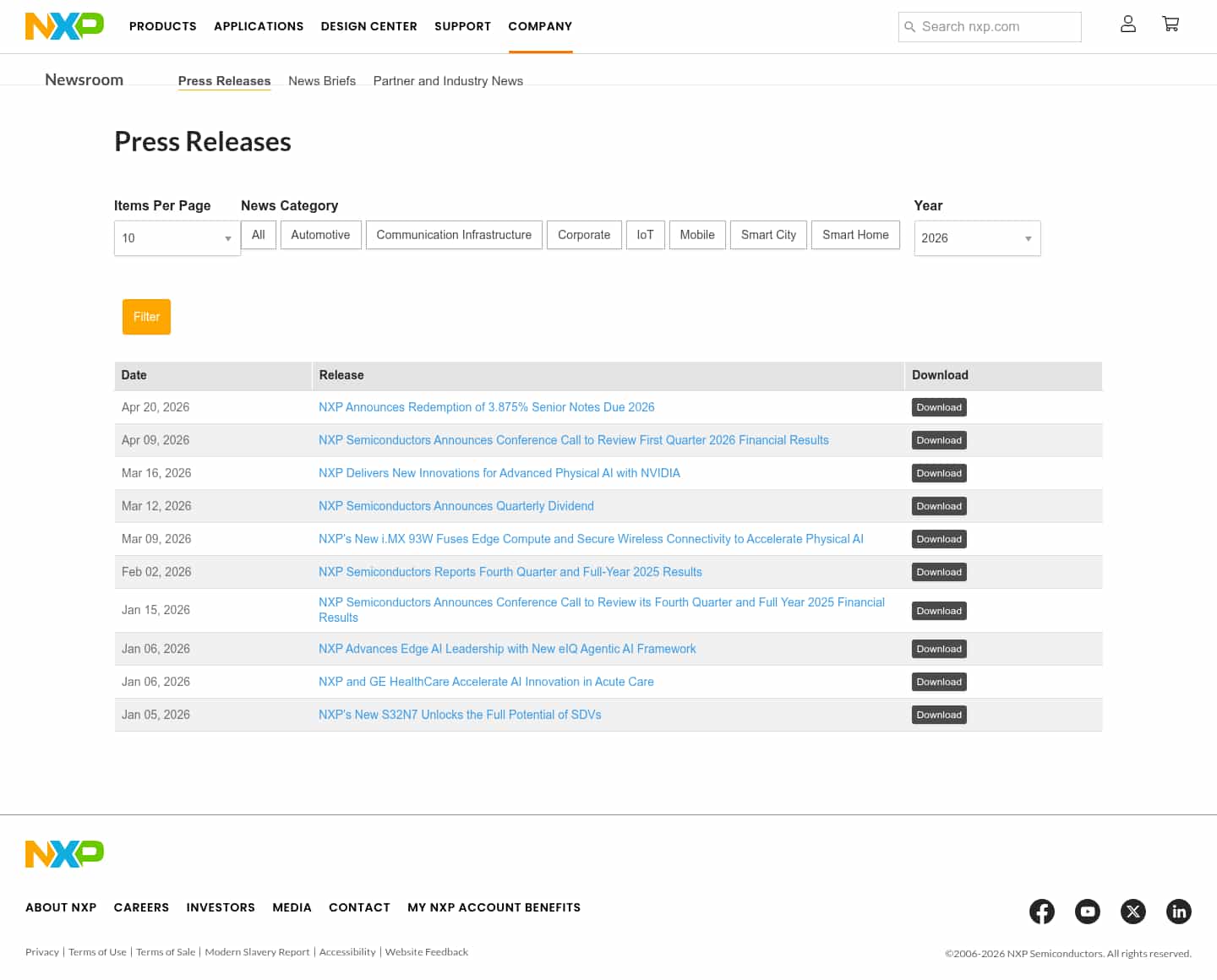The height and width of the screenshot is (980, 1217).
Task: Visit NXP's Facebook page icon
Action: tap(1042, 912)
